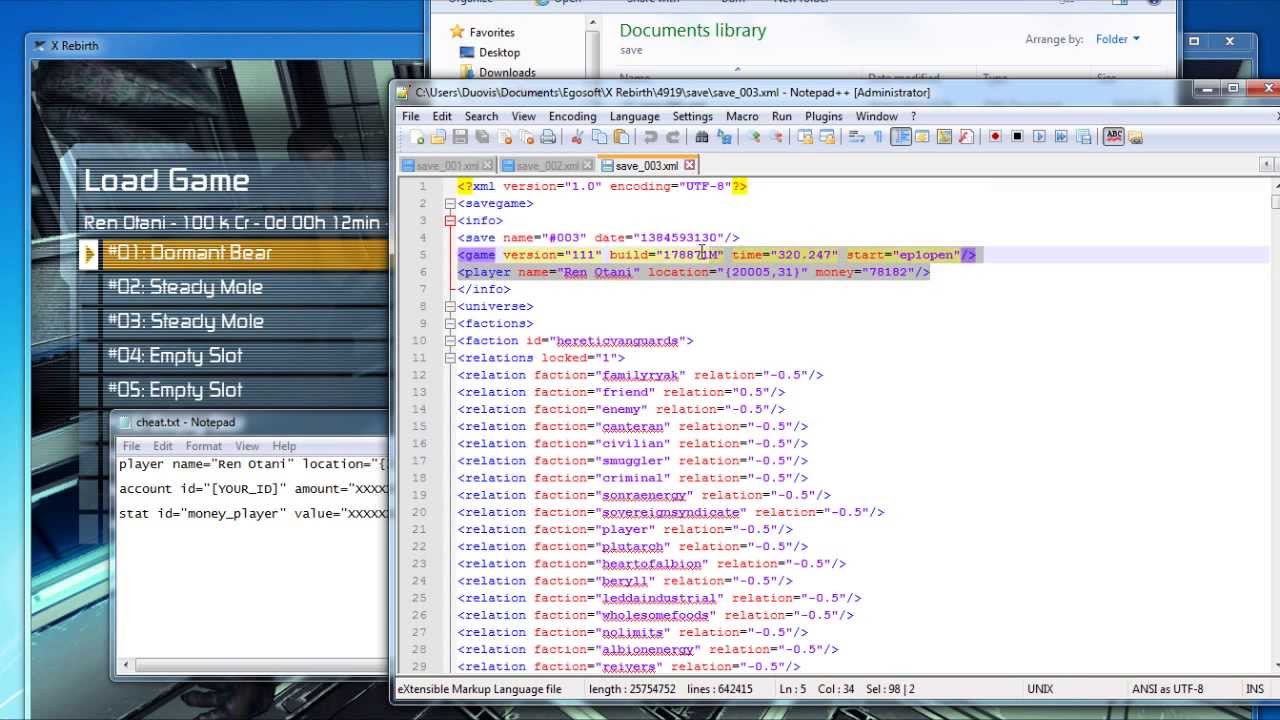Enable synchronized vertical scrolling icon
1280x720 pixels.
pyautogui.click(x=804, y=137)
